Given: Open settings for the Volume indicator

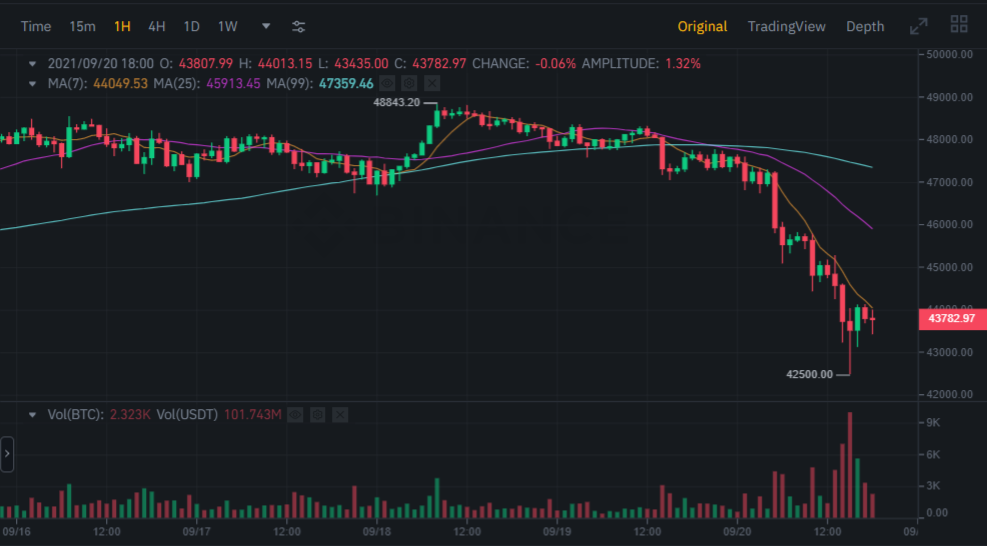Looking at the screenshot, I should (317, 413).
